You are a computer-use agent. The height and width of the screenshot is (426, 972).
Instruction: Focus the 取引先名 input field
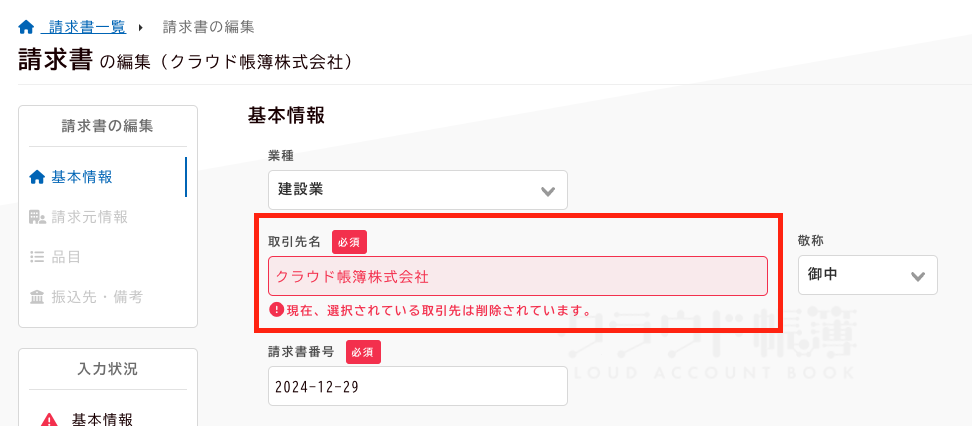click(517, 276)
